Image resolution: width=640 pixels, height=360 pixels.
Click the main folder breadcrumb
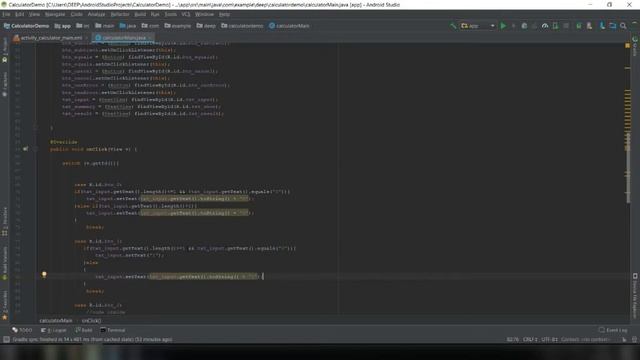pyautogui.click(x=105, y=26)
